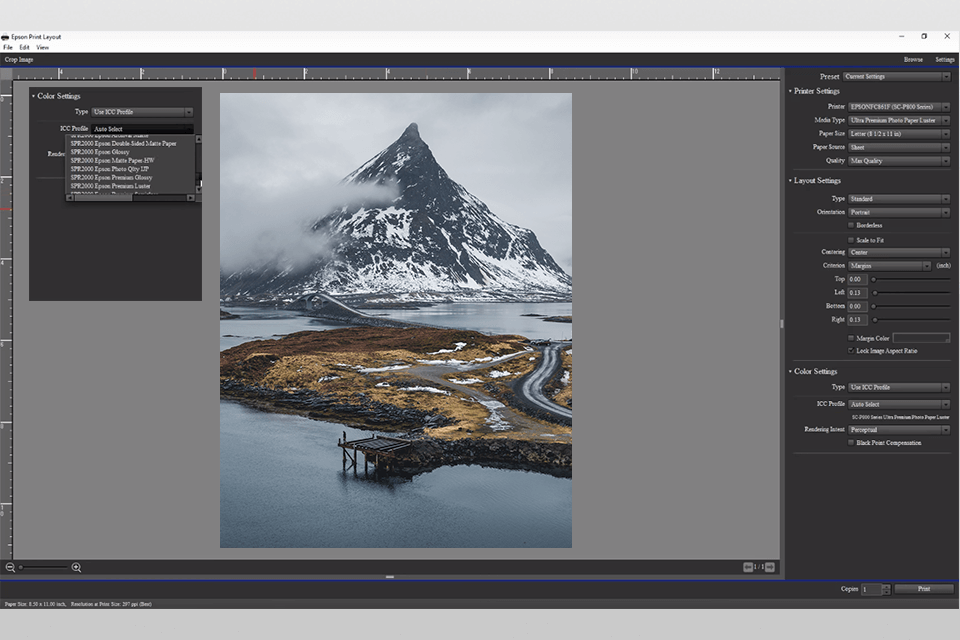Collapse Layout Settings section triangle
Screen dimensions: 960x640
pyautogui.click(x=790, y=181)
